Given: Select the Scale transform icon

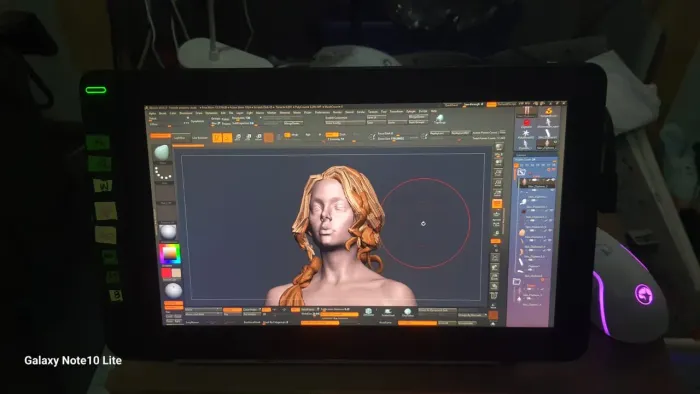Looking at the screenshot, I should pyautogui.click(x=248, y=137).
